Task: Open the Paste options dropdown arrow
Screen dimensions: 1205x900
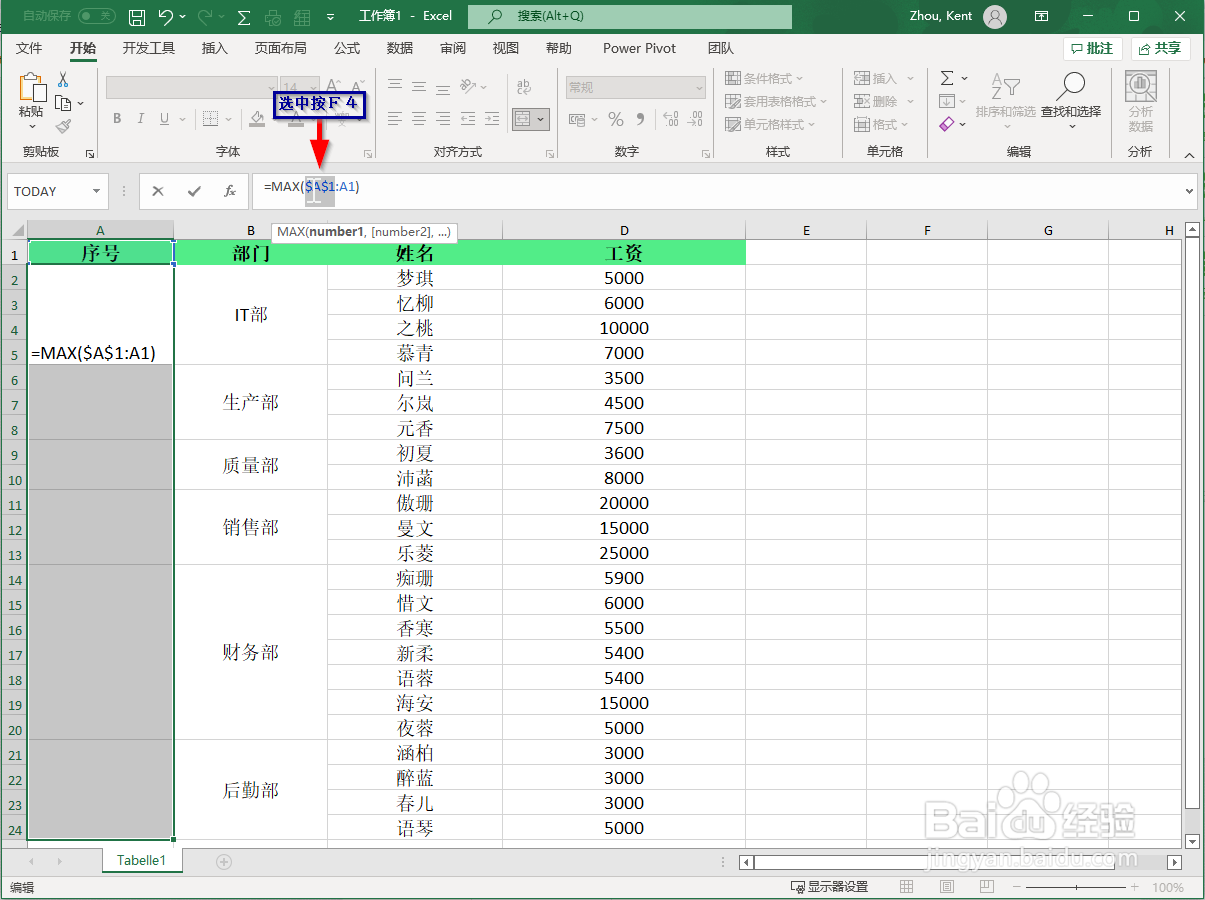Action: [31, 127]
